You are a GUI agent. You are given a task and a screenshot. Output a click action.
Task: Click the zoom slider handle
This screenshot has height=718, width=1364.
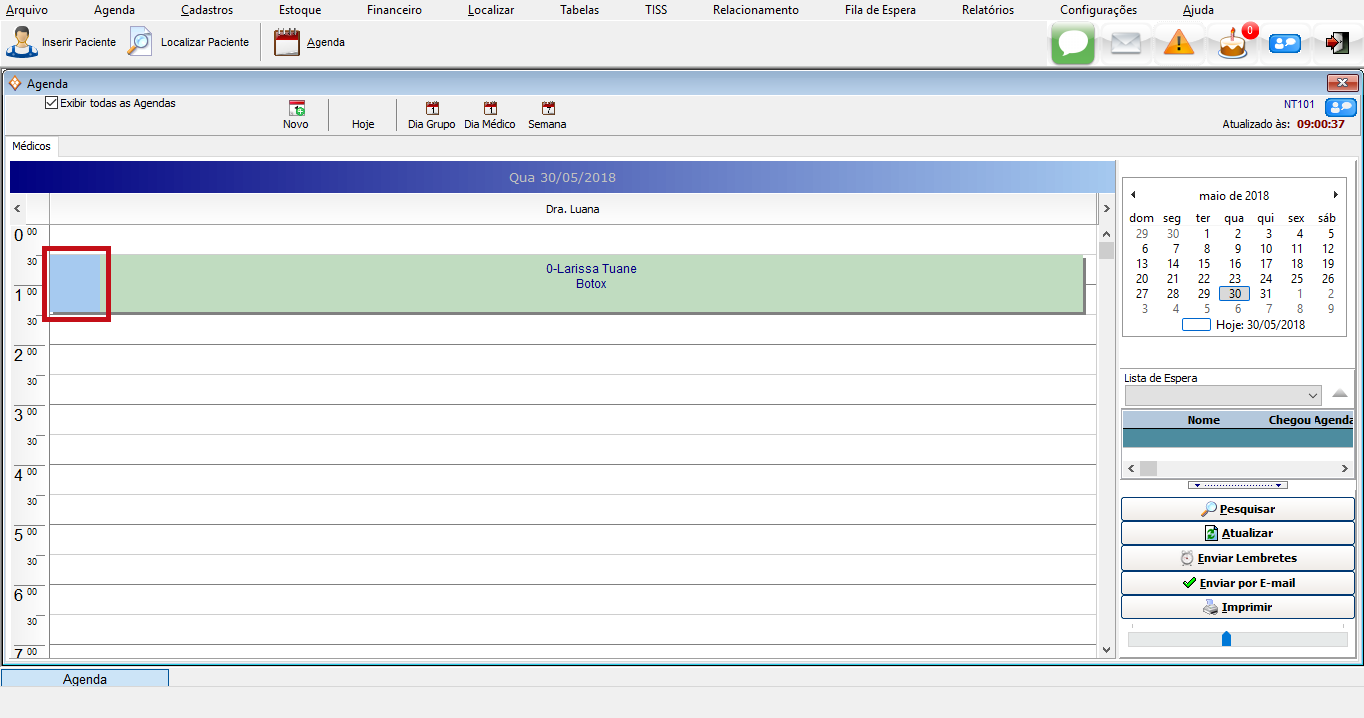1226,638
